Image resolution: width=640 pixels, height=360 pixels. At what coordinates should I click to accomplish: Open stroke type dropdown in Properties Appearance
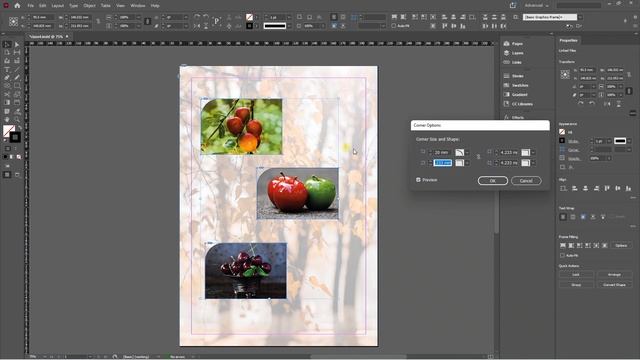tap(629, 141)
